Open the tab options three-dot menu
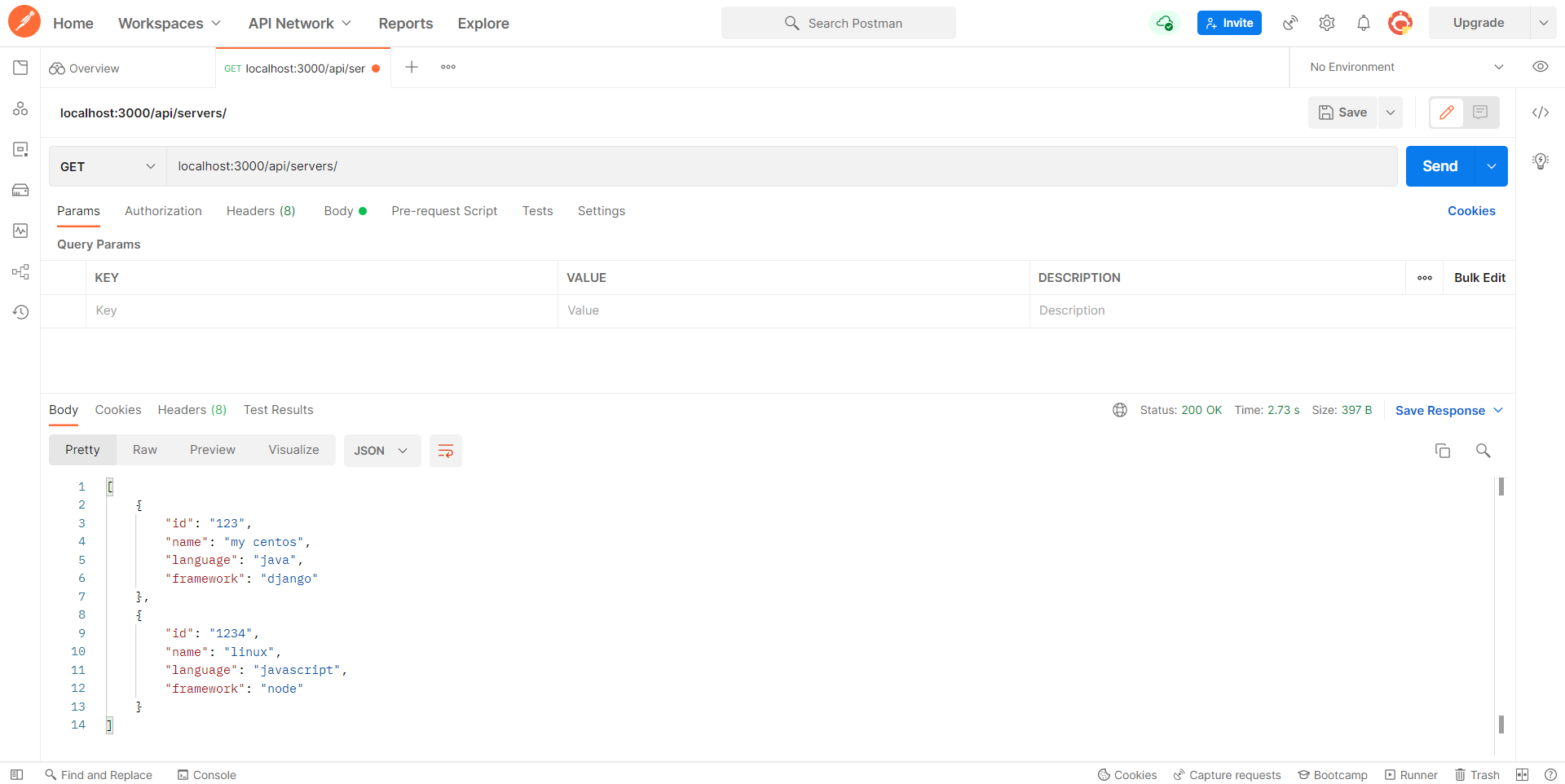The width and height of the screenshot is (1565, 784). pos(448,68)
